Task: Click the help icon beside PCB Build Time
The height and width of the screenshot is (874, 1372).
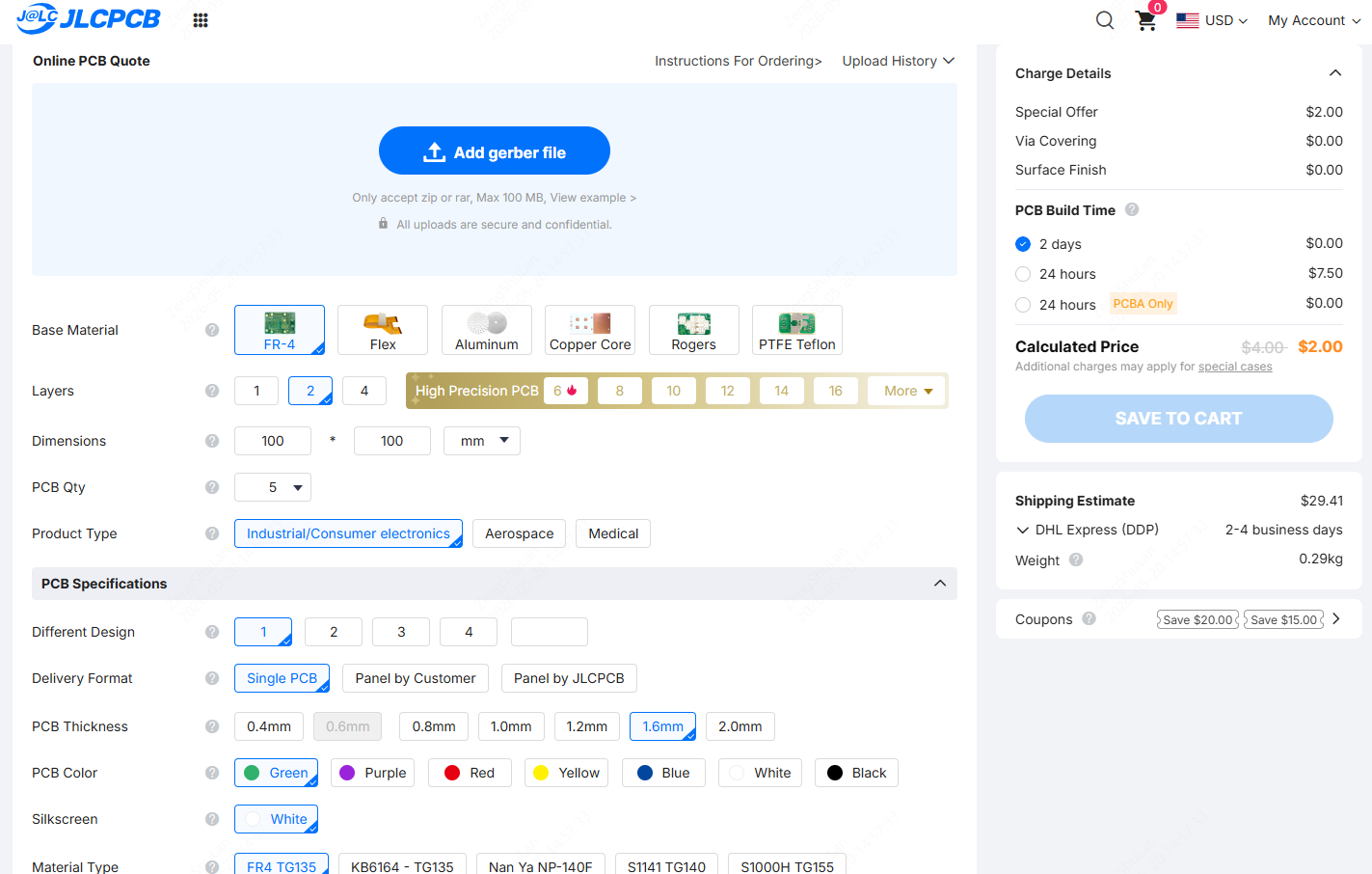Action: pos(1132,209)
